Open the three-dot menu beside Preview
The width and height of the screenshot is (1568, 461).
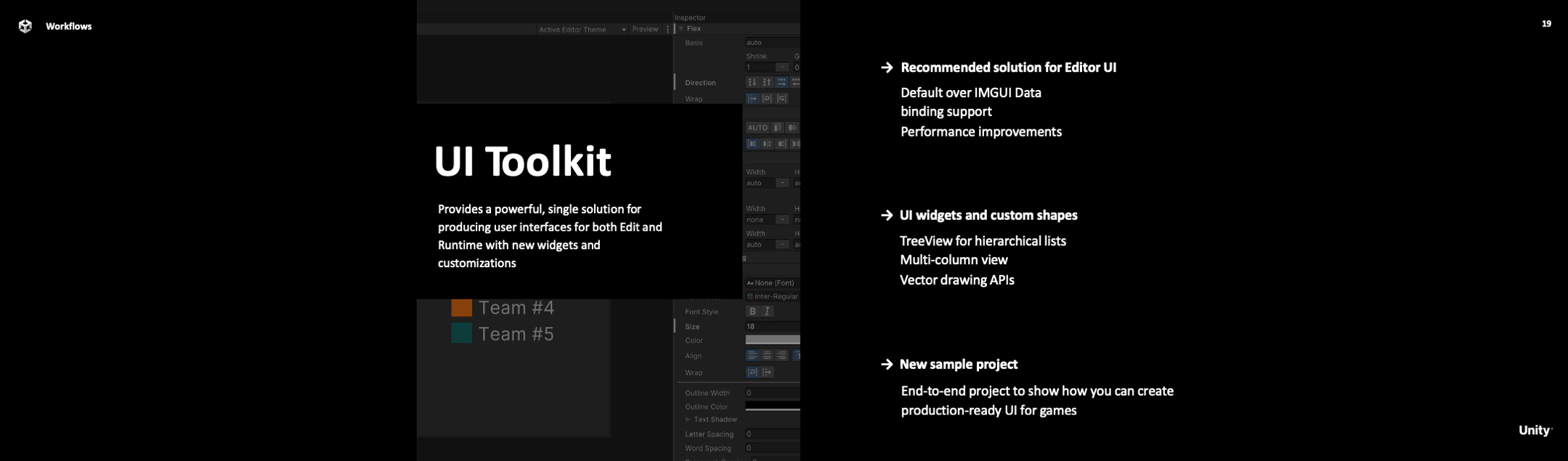pos(667,29)
